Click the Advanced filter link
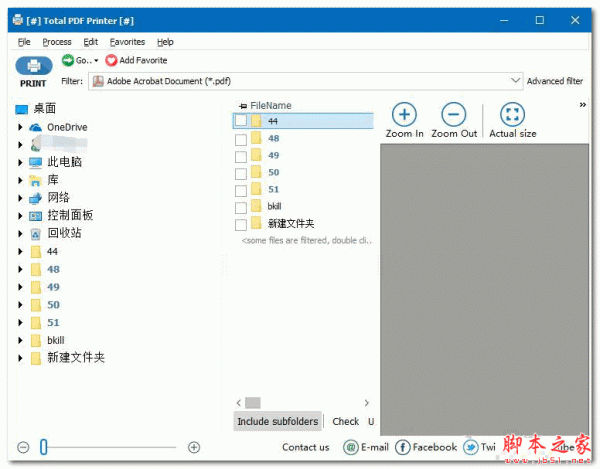 554,81
